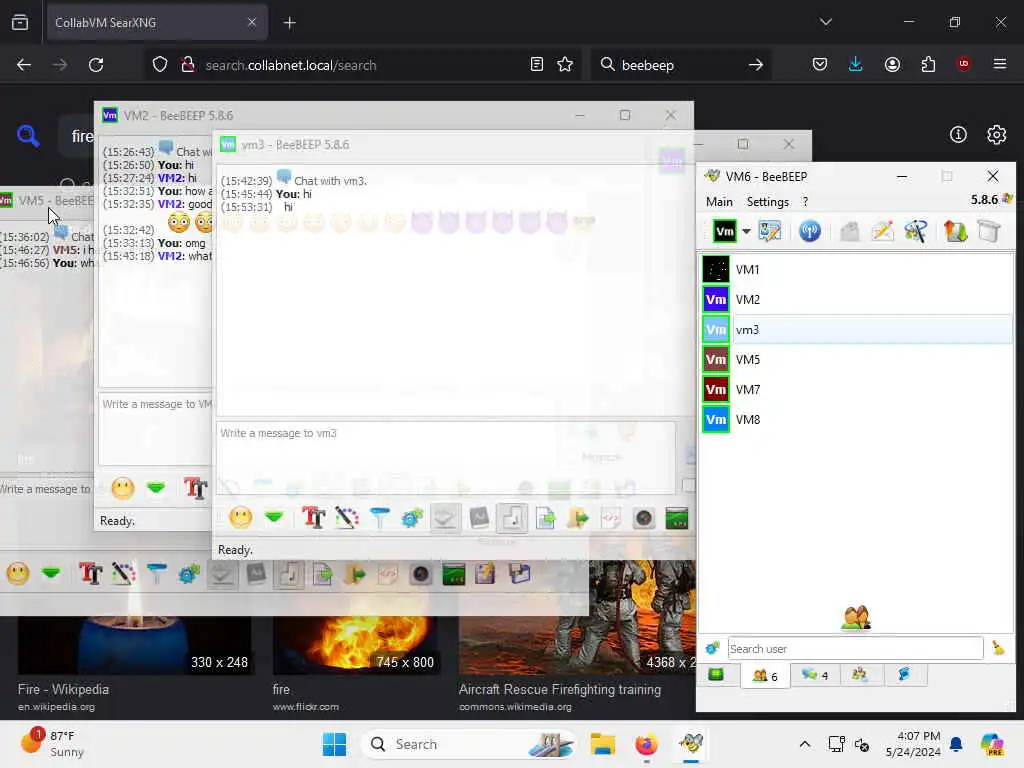Select user vm3 in the user list
Screen dimensions: 1024x768
pyautogui.click(x=856, y=330)
